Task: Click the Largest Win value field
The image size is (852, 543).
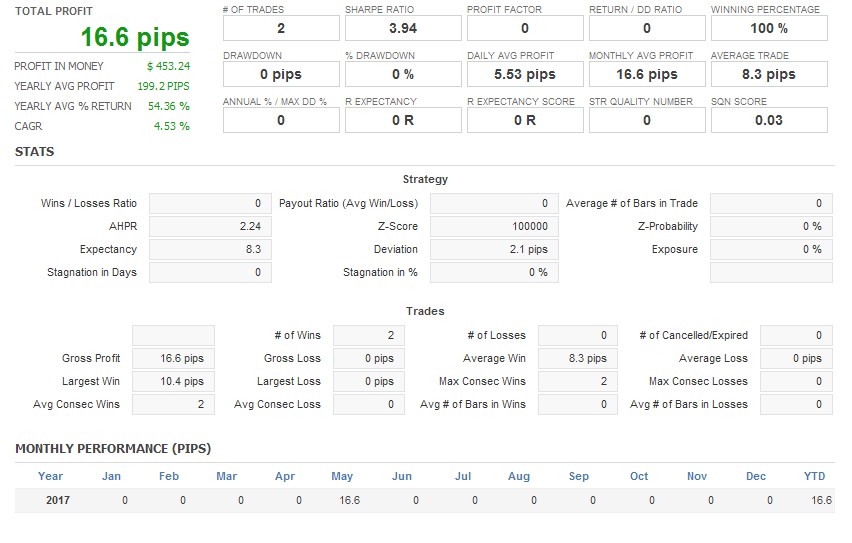Action: (173, 381)
